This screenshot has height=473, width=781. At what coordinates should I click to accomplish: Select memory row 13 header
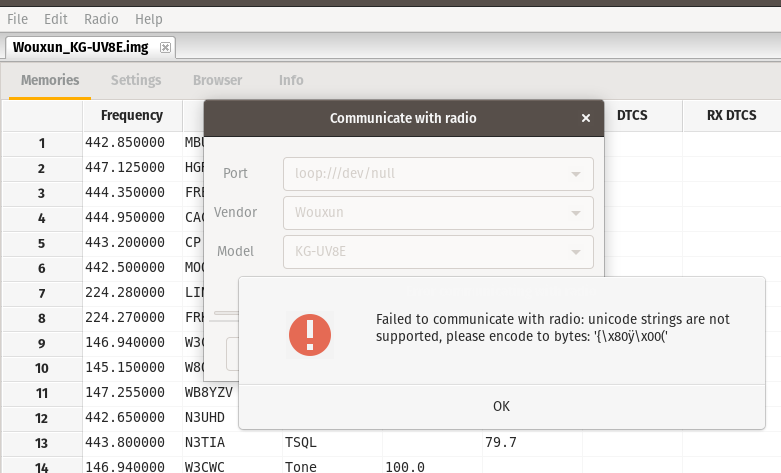[x=42, y=443]
